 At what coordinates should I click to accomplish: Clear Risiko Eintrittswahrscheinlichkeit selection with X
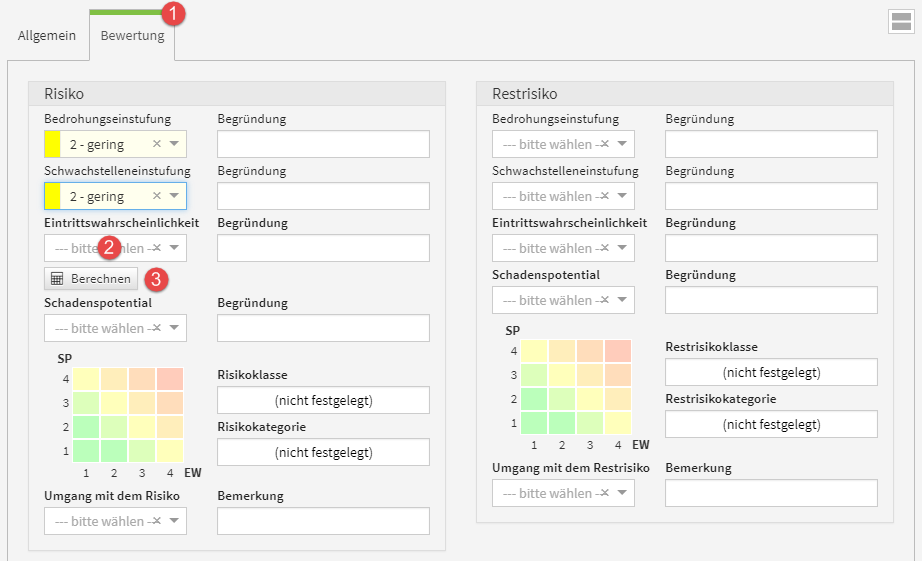156,248
